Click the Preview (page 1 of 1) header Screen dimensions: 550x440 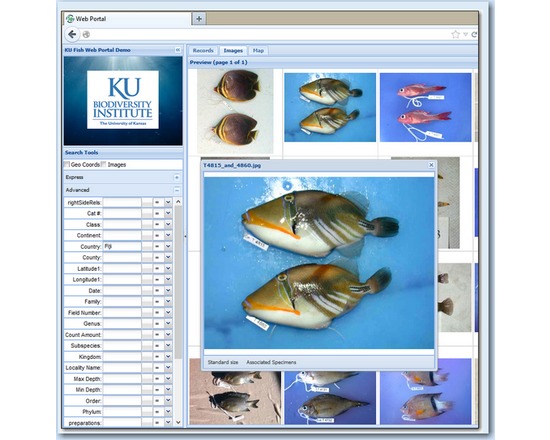219,62
